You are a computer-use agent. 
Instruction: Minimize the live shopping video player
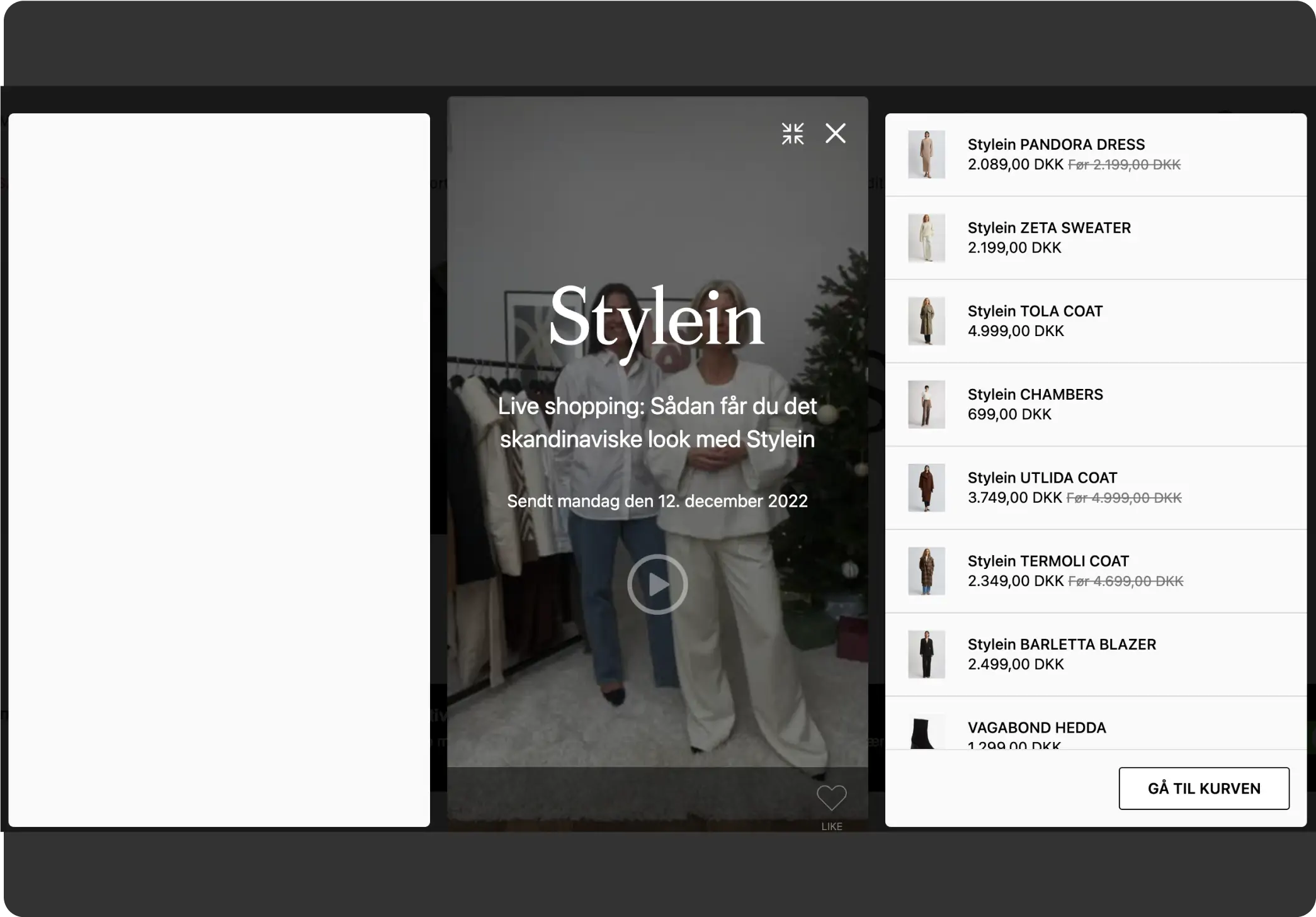click(x=793, y=133)
